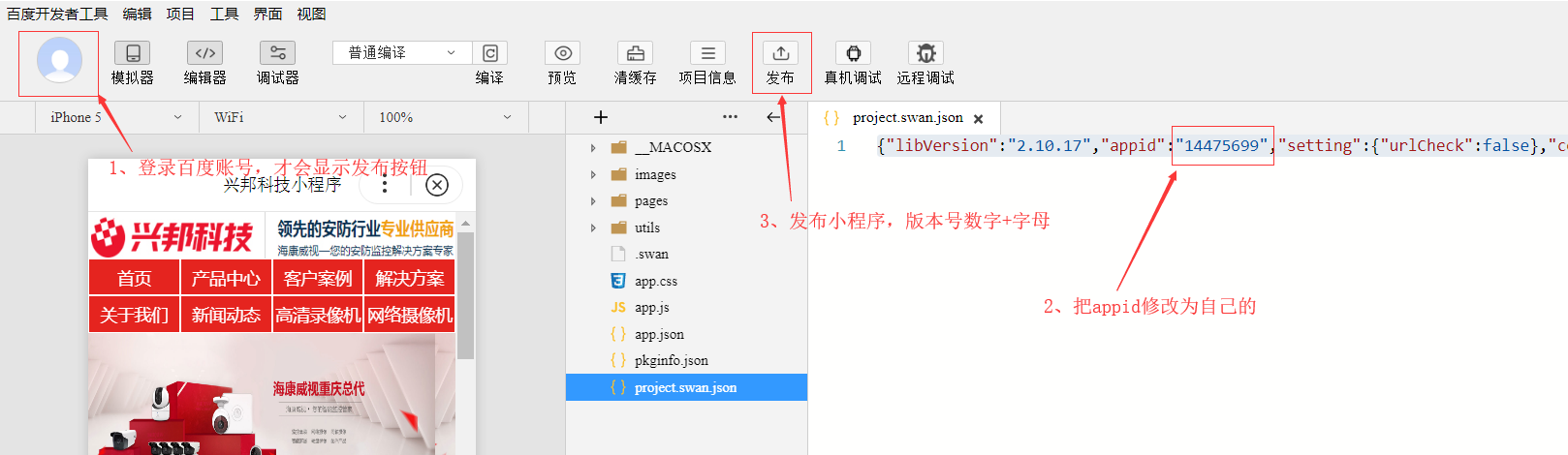Start real device debugging (真机调试)
This screenshot has width=1568, height=455.
[853, 53]
